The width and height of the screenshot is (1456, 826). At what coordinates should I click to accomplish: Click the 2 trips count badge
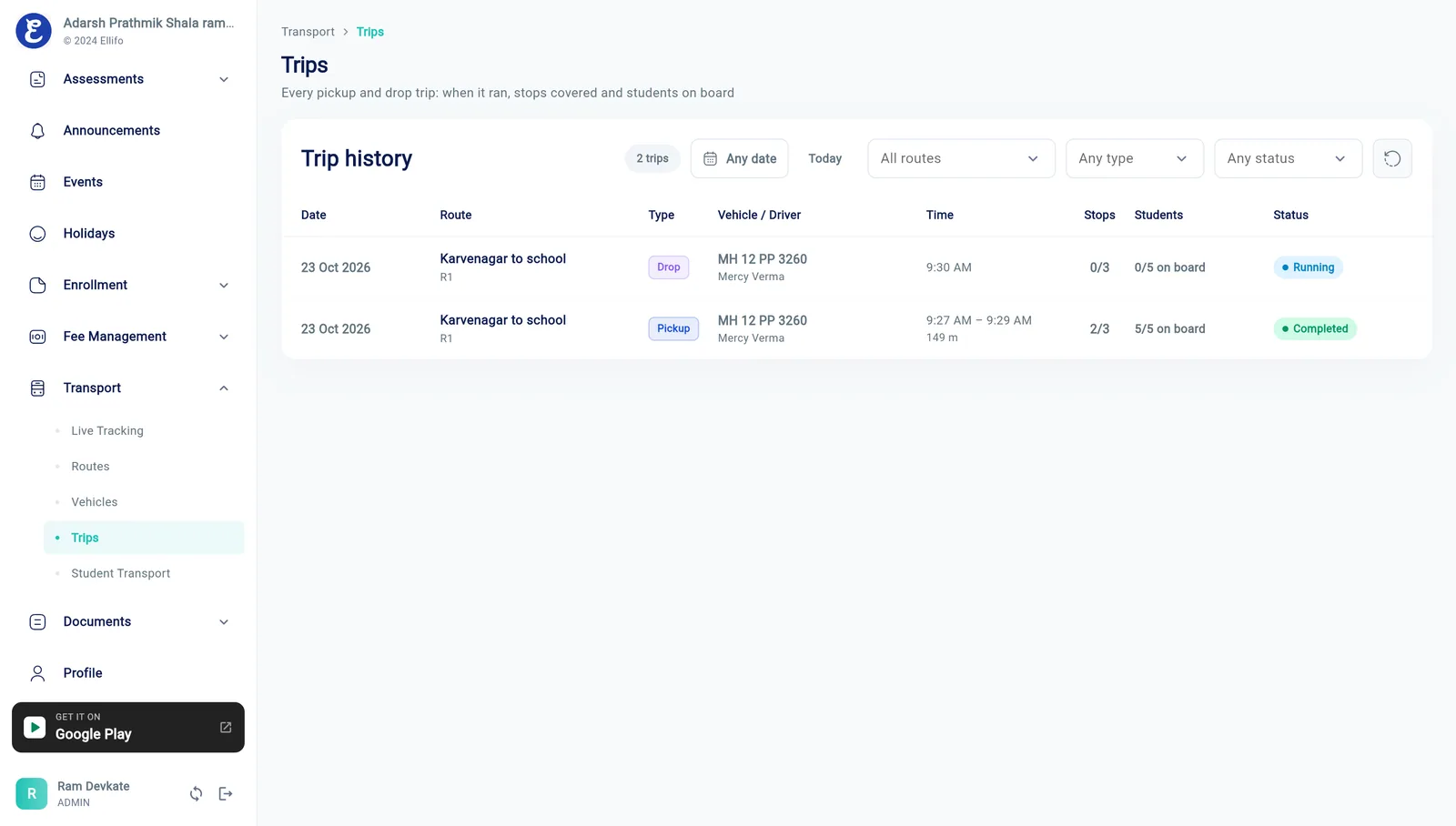652,158
